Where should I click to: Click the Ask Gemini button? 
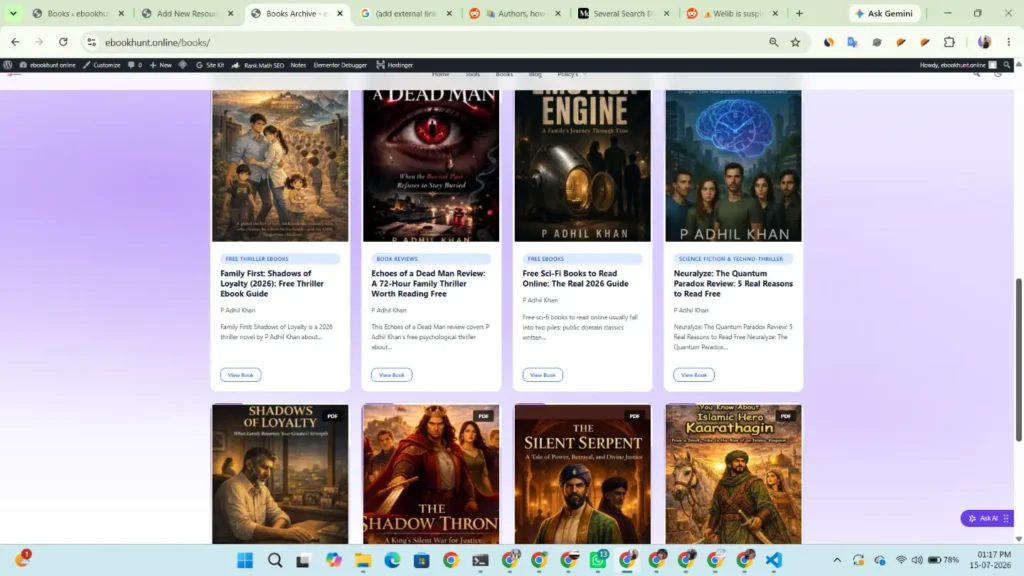(x=885, y=13)
